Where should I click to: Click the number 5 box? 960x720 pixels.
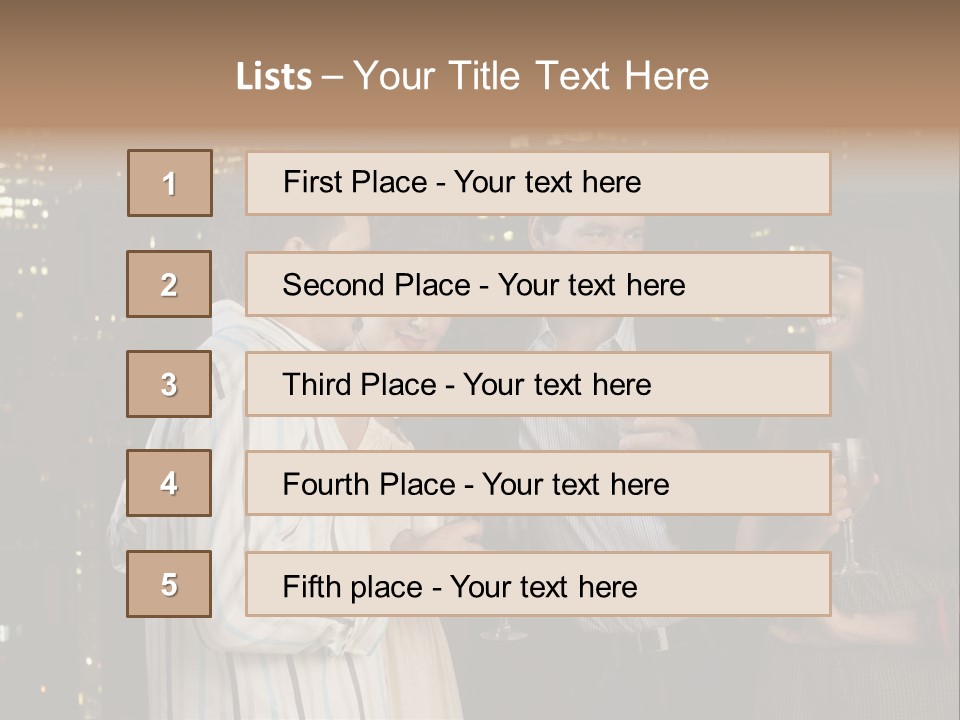click(169, 584)
